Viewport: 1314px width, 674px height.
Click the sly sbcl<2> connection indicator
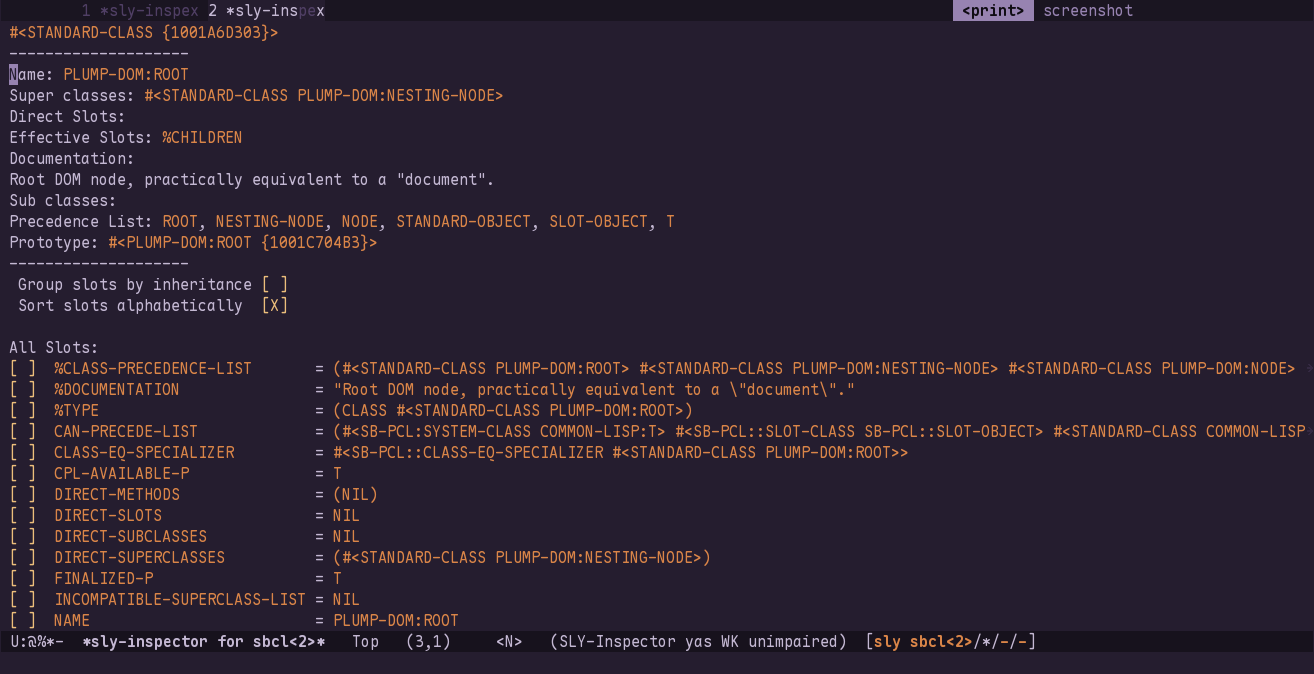pyautogui.click(x=923, y=641)
